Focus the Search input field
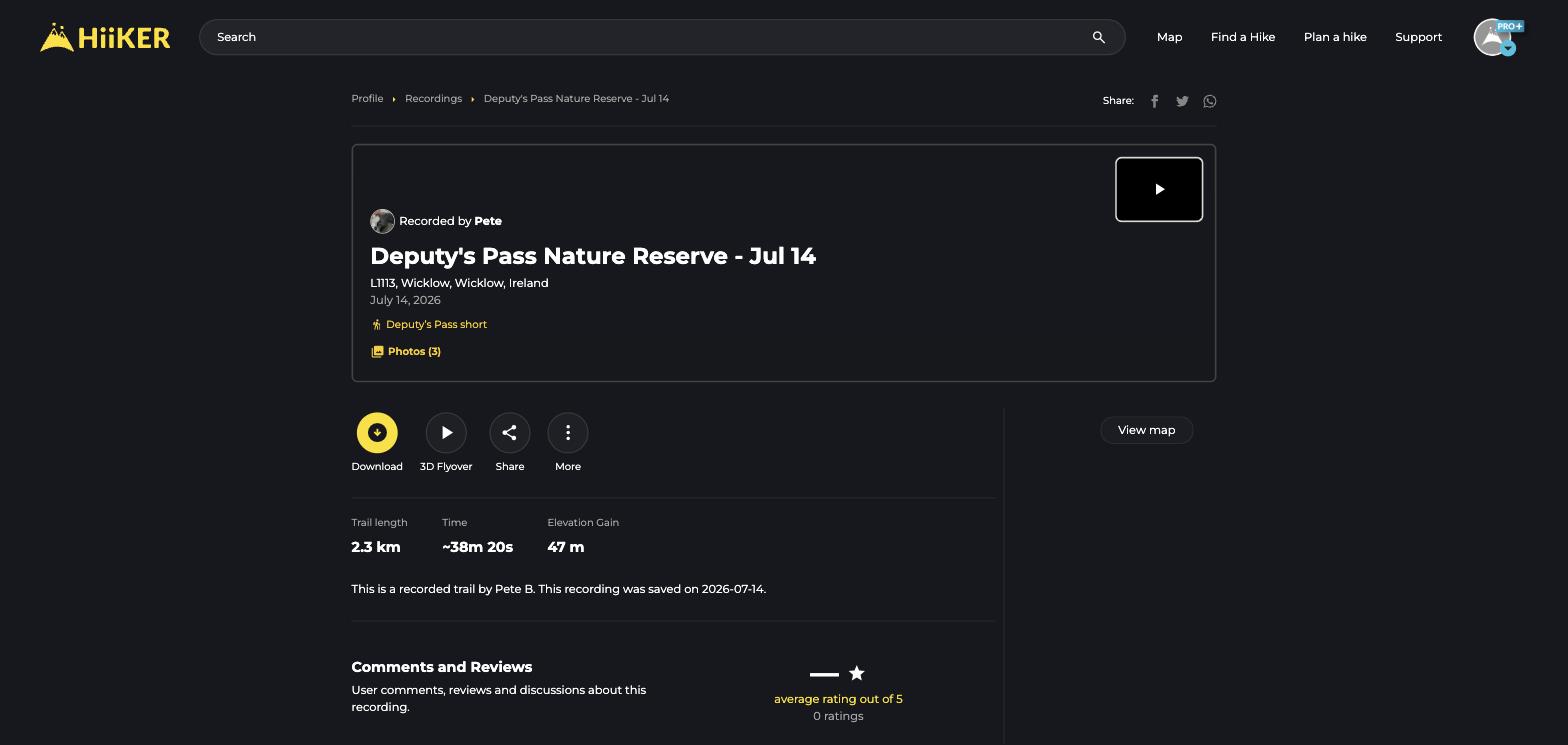Image resolution: width=1568 pixels, height=745 pixels. click(x=662, y=37)
